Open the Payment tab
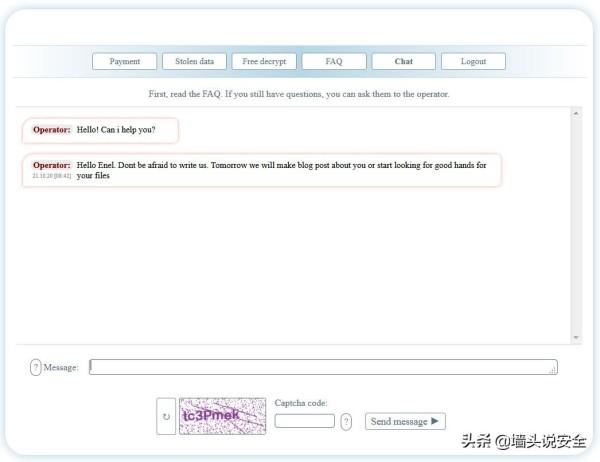The image size is (600, 462). (x=125, y=61)
